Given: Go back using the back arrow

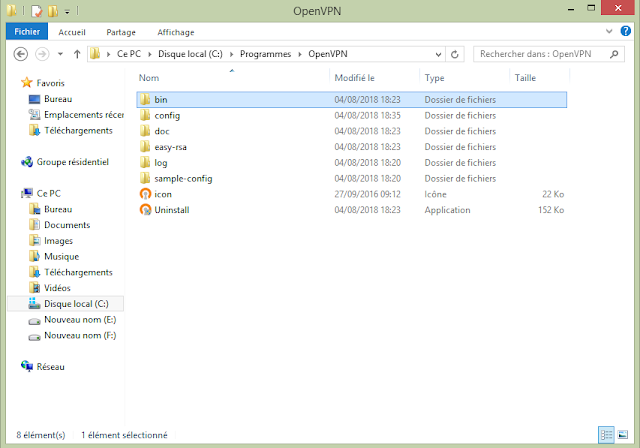Looking at the screenshot, I should tap(21, 54).
